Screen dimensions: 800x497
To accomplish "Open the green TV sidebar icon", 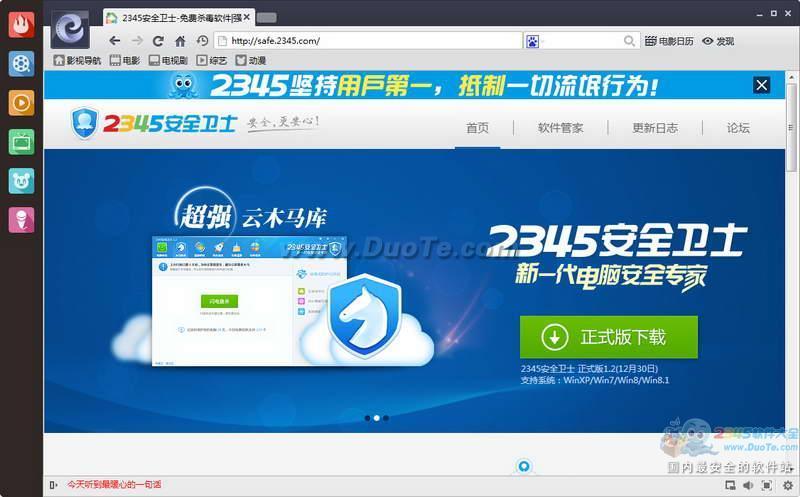I will click(21, 142).
